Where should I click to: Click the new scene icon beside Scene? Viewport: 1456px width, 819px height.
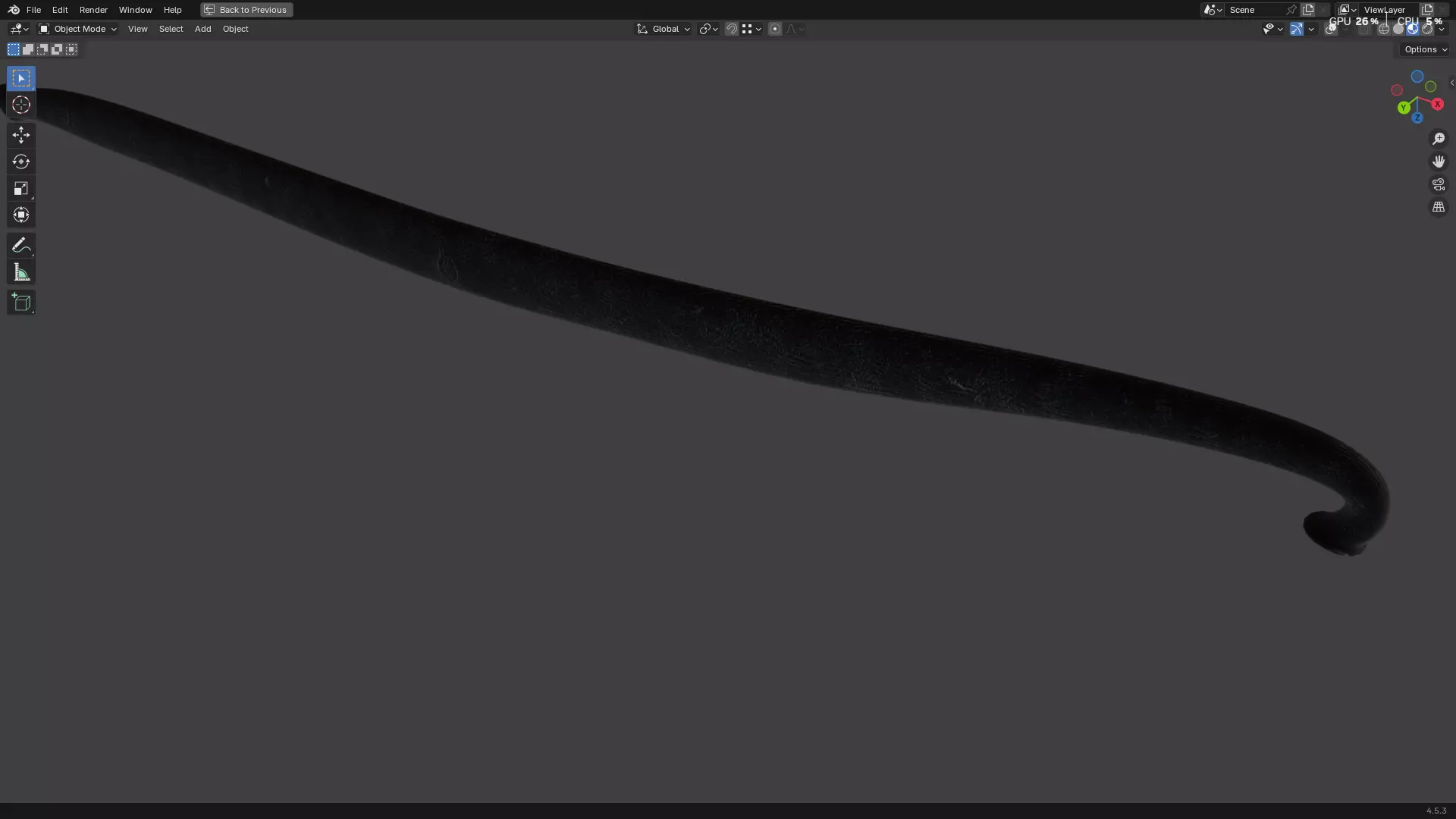[x=1308, y=10]
